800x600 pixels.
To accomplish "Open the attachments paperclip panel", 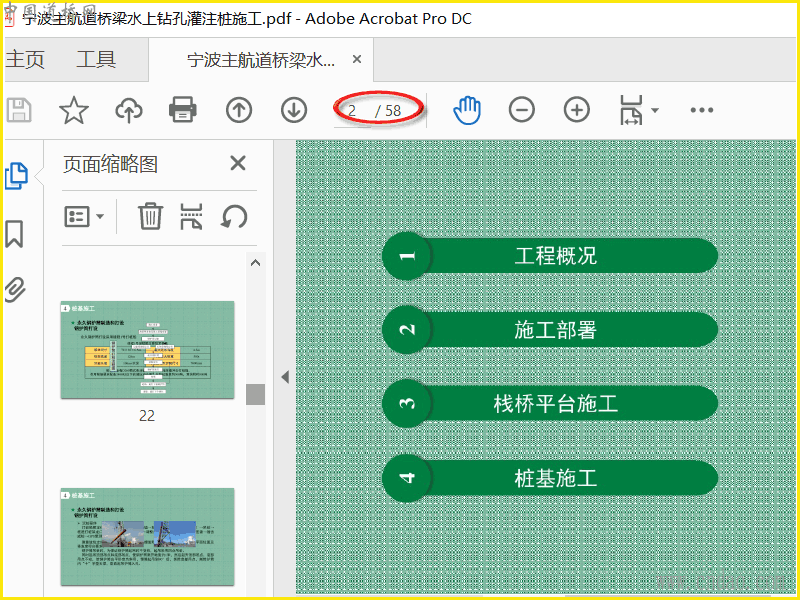I will (x=15, y=290).
